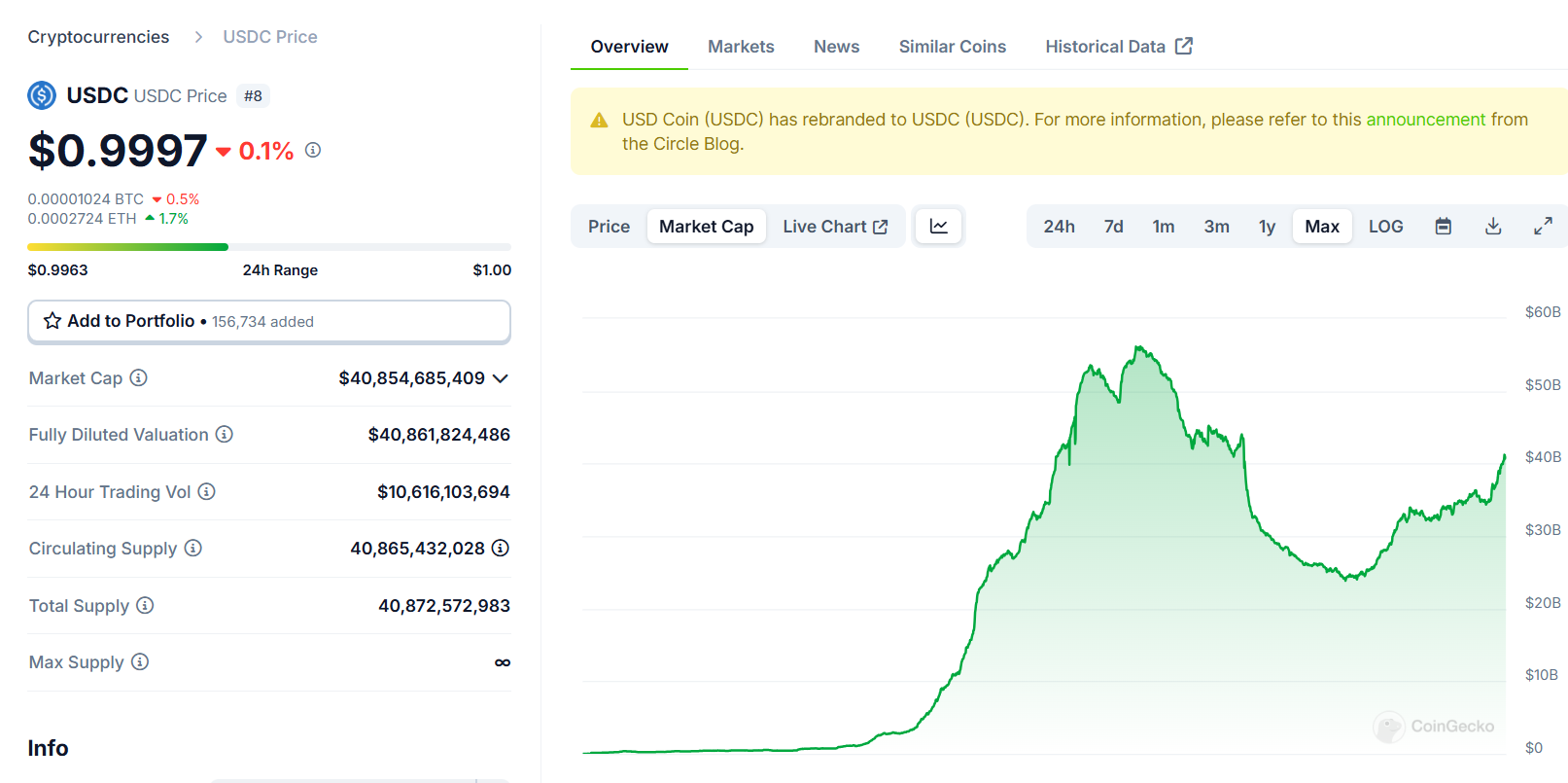Click the $0 axis label

pos(1534,748)
